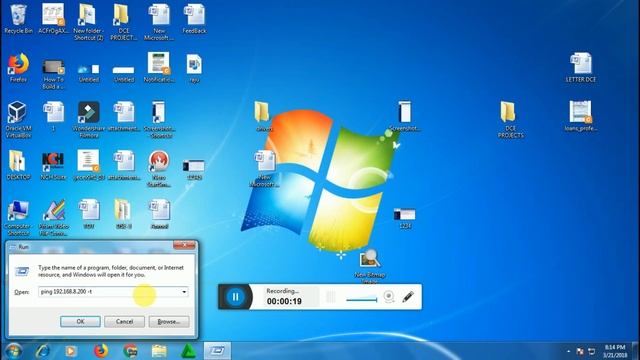Select the New folder - Shortcut (2) icon

pos(89,22)
